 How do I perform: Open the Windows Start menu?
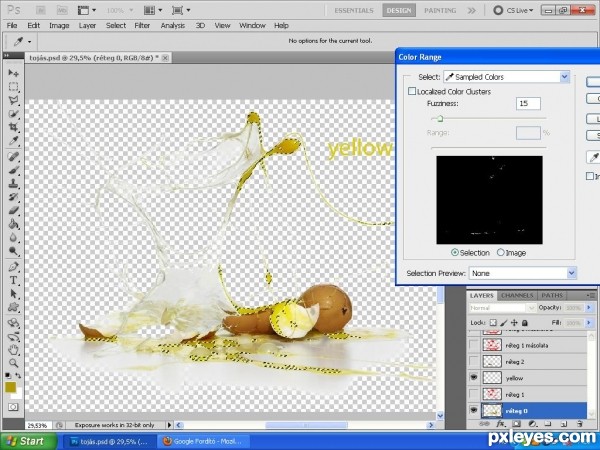pos(28,441)
